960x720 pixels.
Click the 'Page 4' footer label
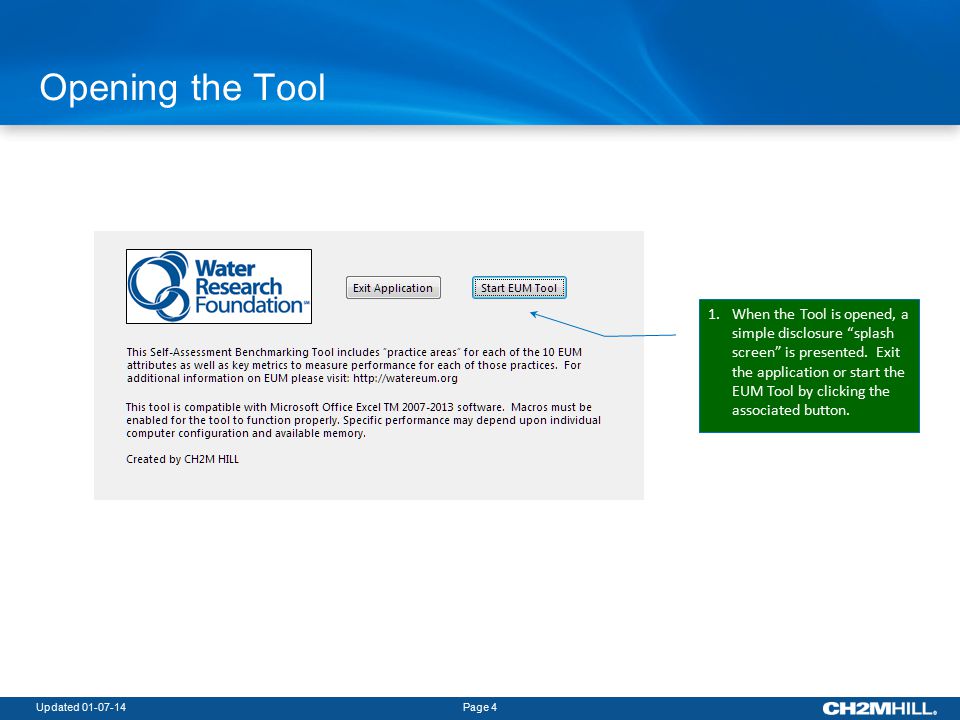point(480,707)
